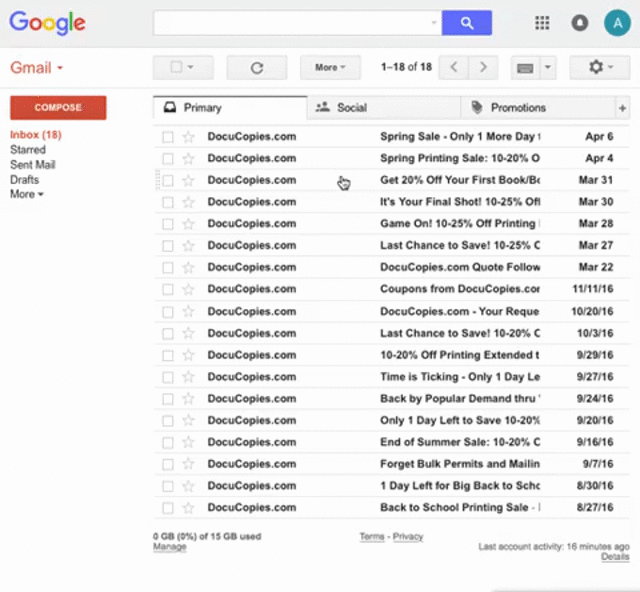Refresh the inbox
The width and height of the screenshot is (640, 592).
[x=256, y=67]
